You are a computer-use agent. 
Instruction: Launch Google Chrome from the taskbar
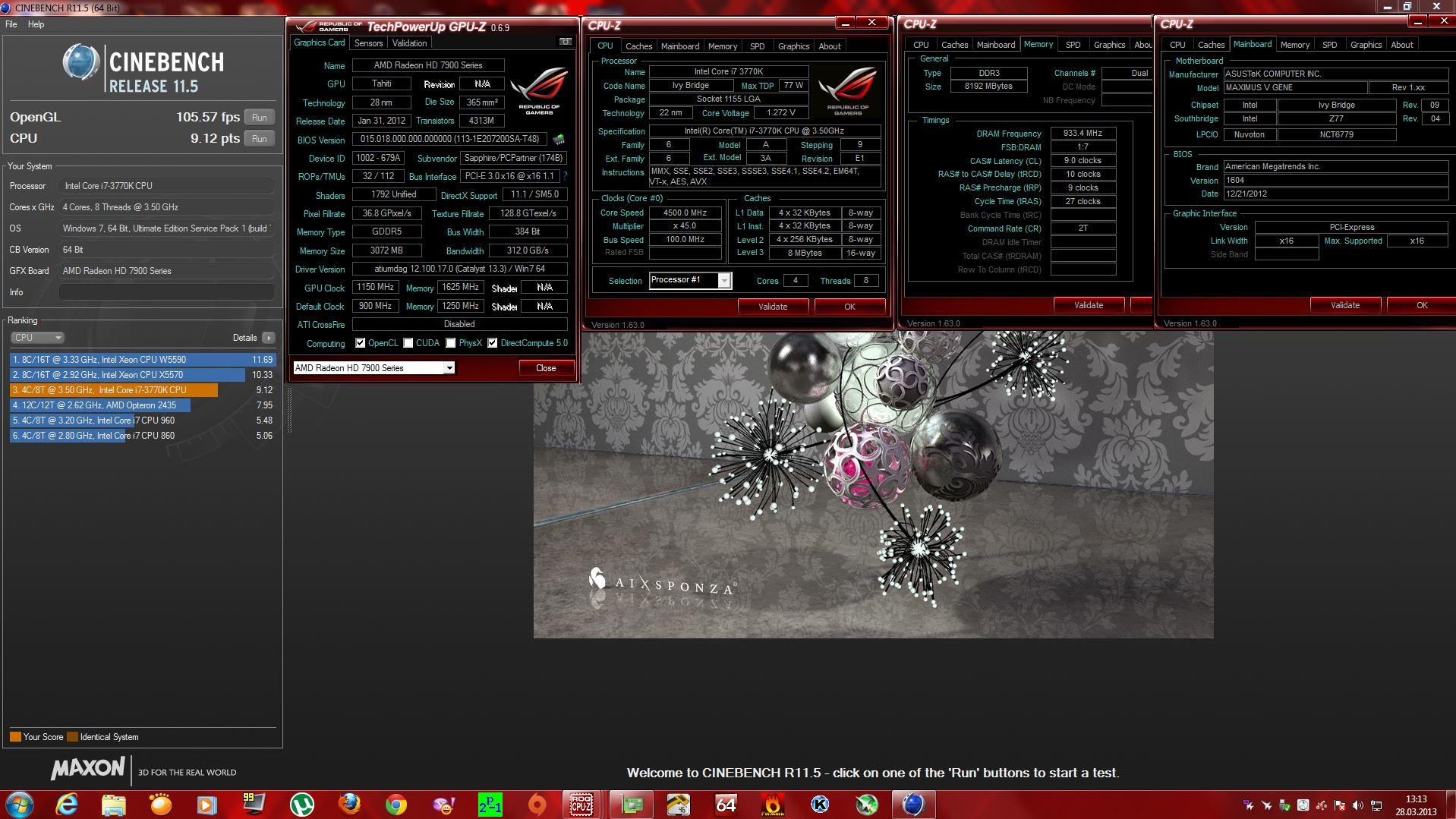click(x=396, y=804)
